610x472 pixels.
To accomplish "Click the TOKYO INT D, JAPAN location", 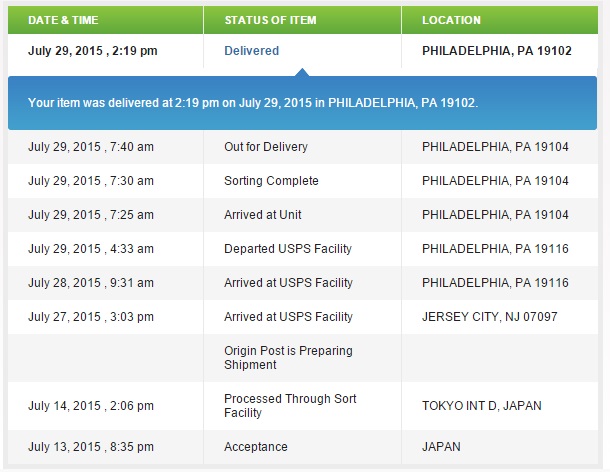I will point(482,405).
